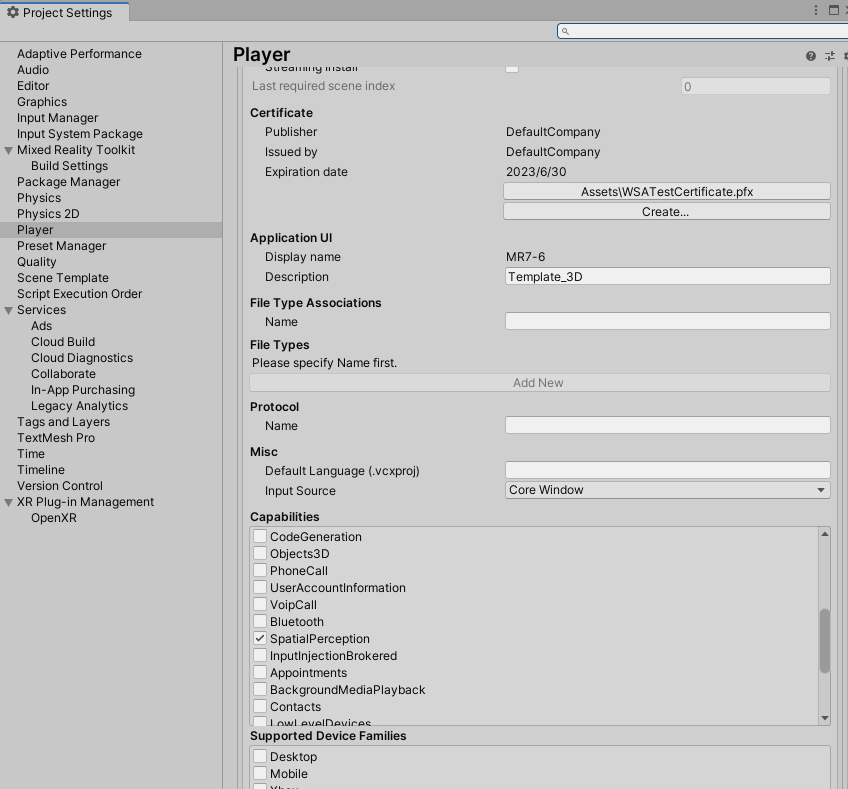Click the Capabilities list scroll-down arrow
The image size is (848, 789).
point(825,718)
